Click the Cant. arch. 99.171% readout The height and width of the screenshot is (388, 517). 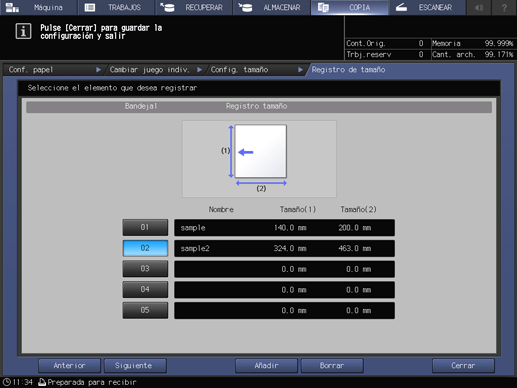click(x=473, y=54)
